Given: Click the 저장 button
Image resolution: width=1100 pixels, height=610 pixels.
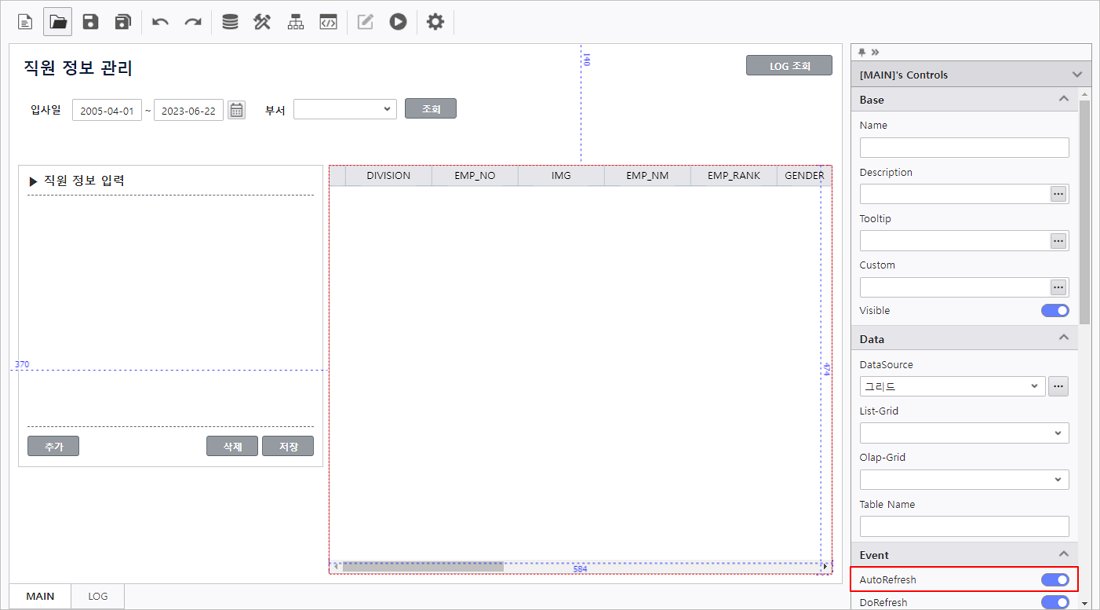Looking at the screenshot, I should pos(288,447).
